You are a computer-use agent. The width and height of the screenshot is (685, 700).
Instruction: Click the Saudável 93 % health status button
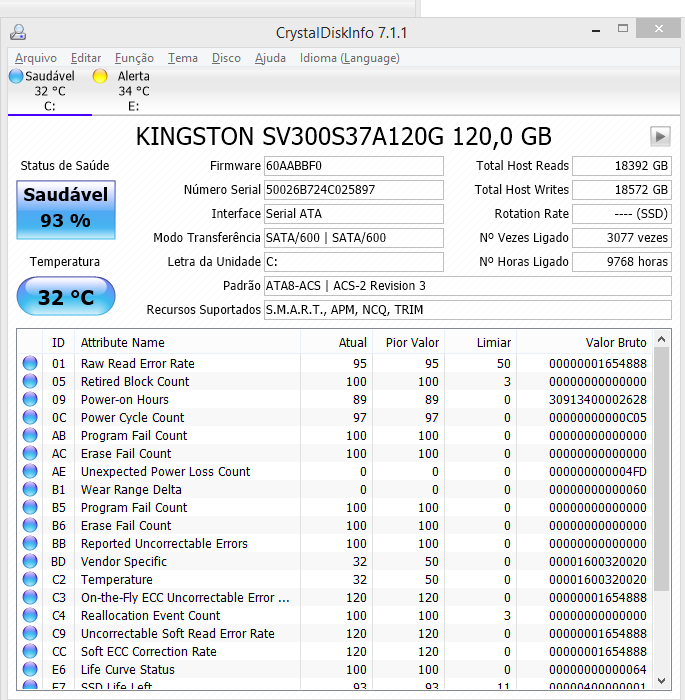point(66,208)
